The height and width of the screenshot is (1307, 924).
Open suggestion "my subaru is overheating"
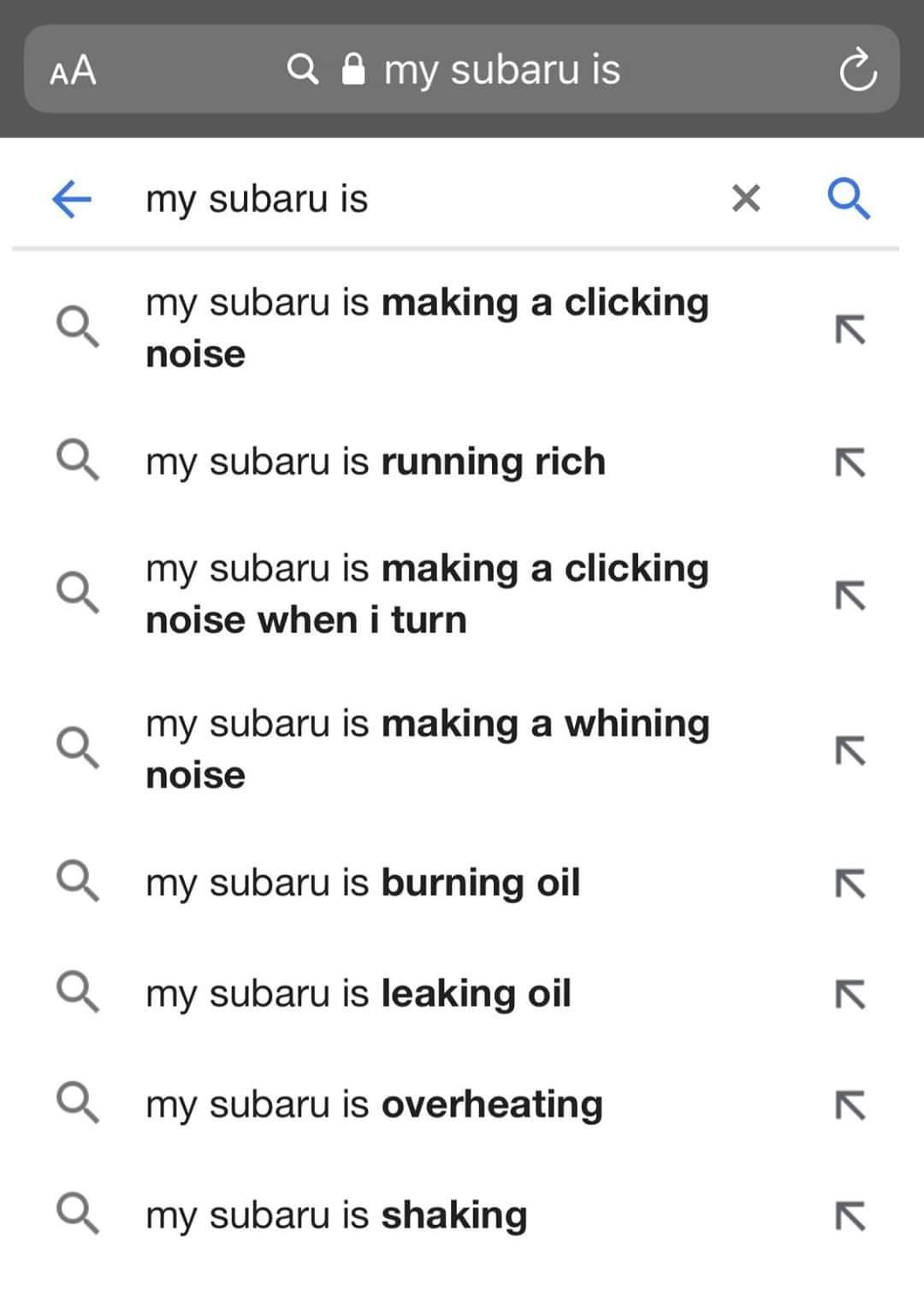375,1104
